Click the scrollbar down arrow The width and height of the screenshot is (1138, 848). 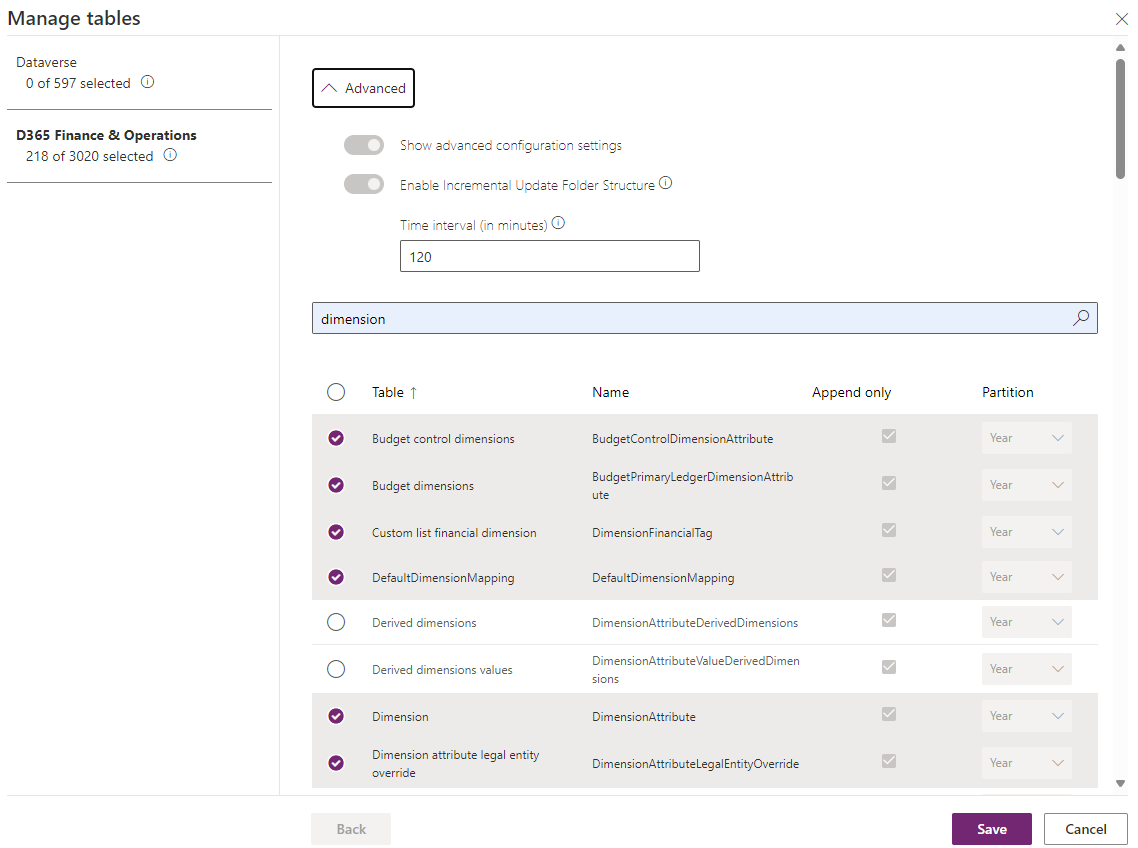pos(1120,784)
